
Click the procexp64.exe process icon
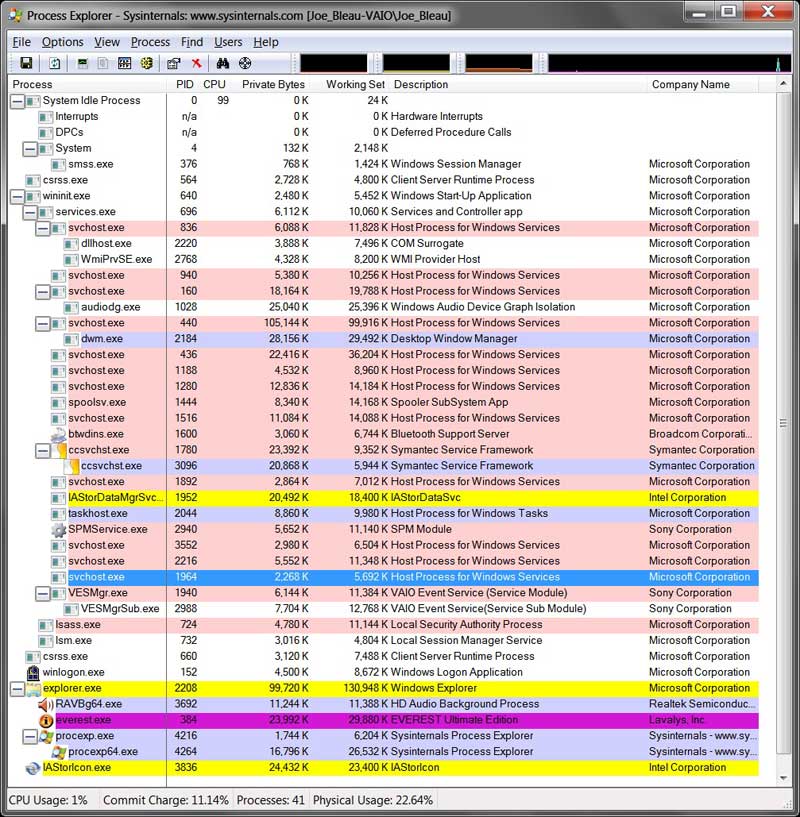(59, 752)
